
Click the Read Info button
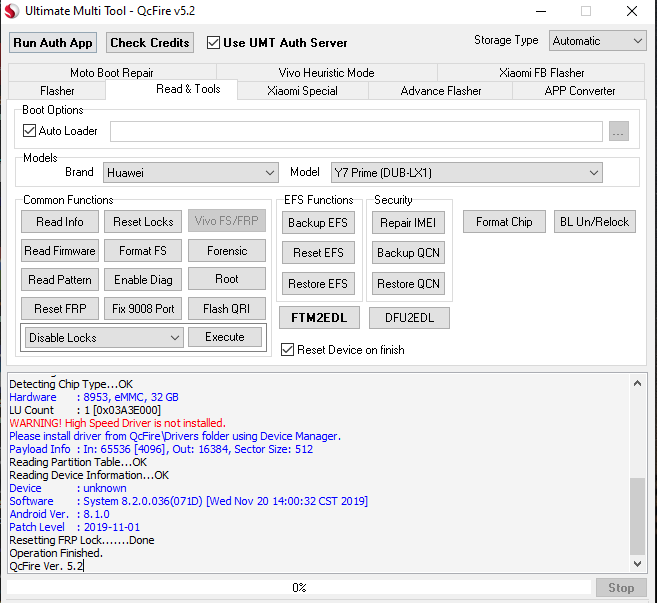(x=60, y=222)
